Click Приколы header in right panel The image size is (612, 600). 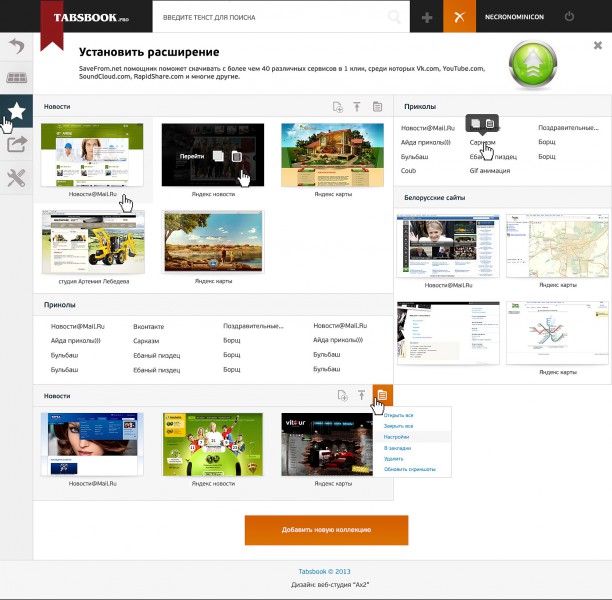[420, 107]
